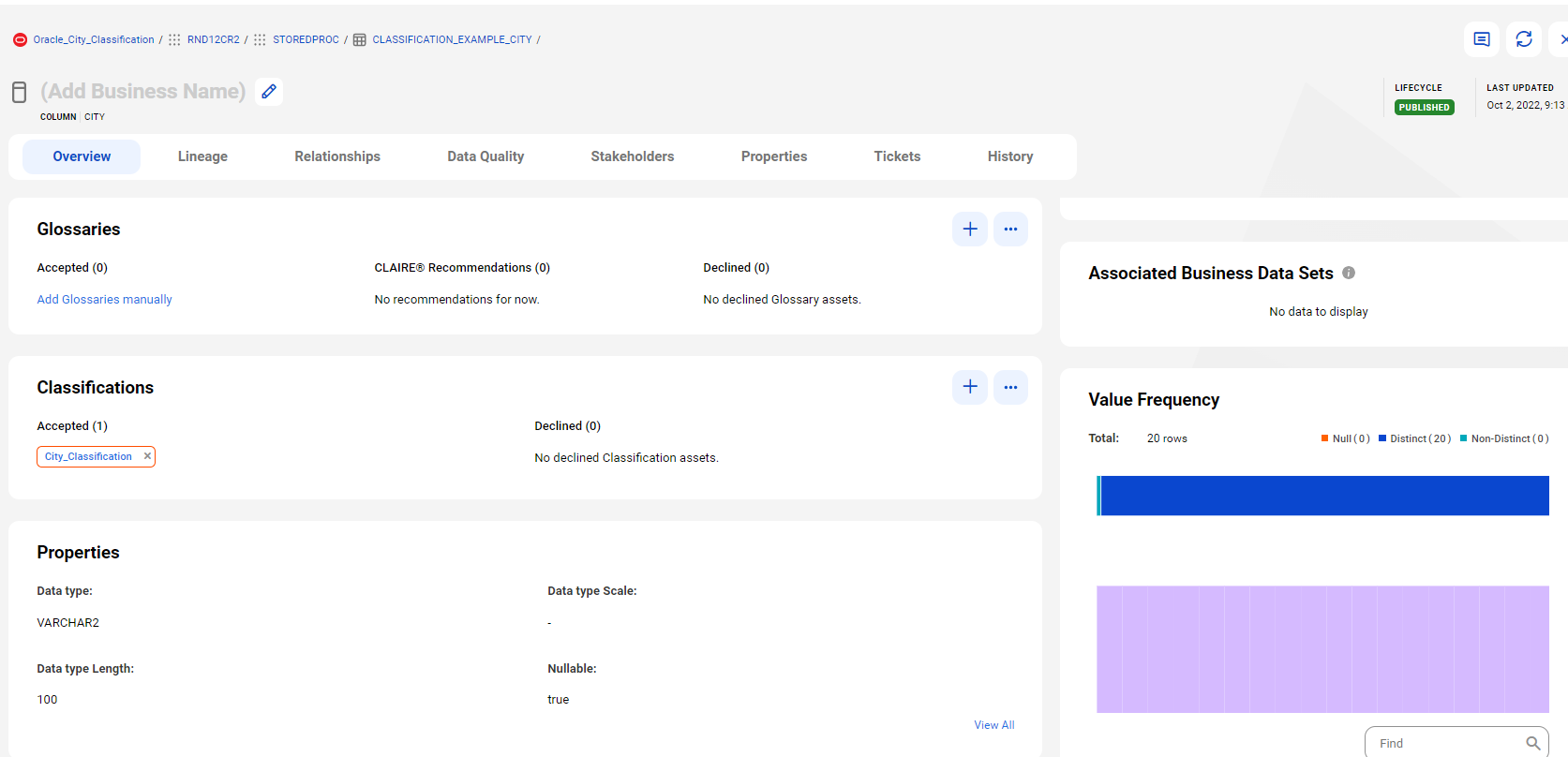Viewport: 1568px width, 757px height.
Task: Click table icon beside CLASSIFICATION_EXAMPLE_CITY
Action: click(359, 39)
